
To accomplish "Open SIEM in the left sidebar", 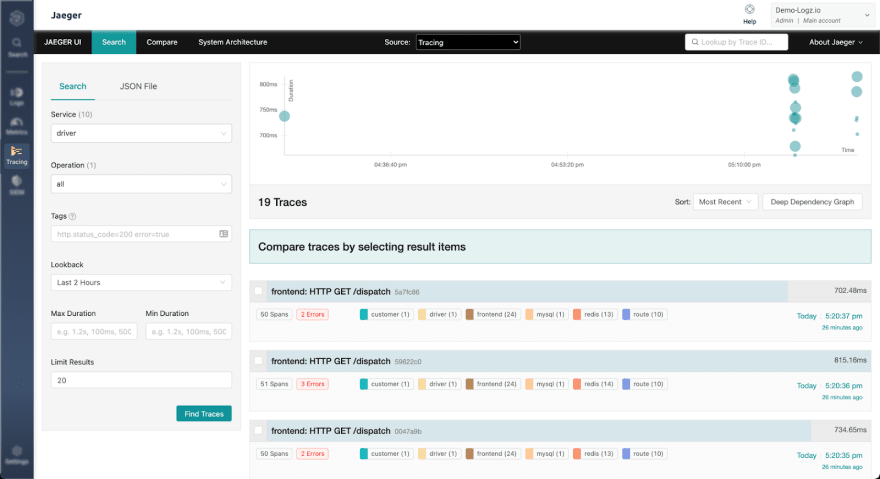I will click(x=16, y=185).
